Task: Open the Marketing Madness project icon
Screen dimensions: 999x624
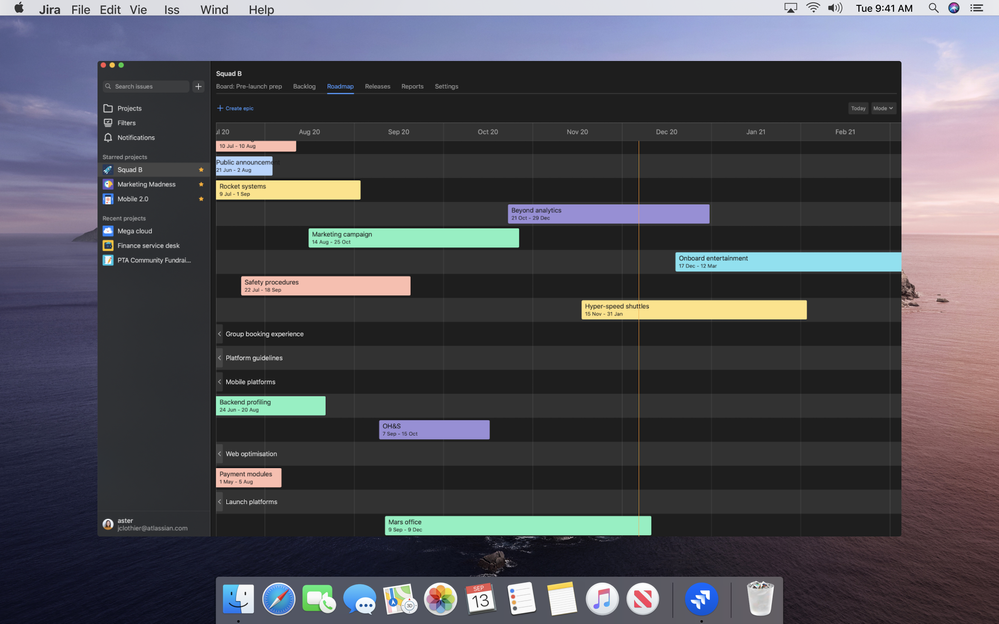Action: (x=108, y=184)
